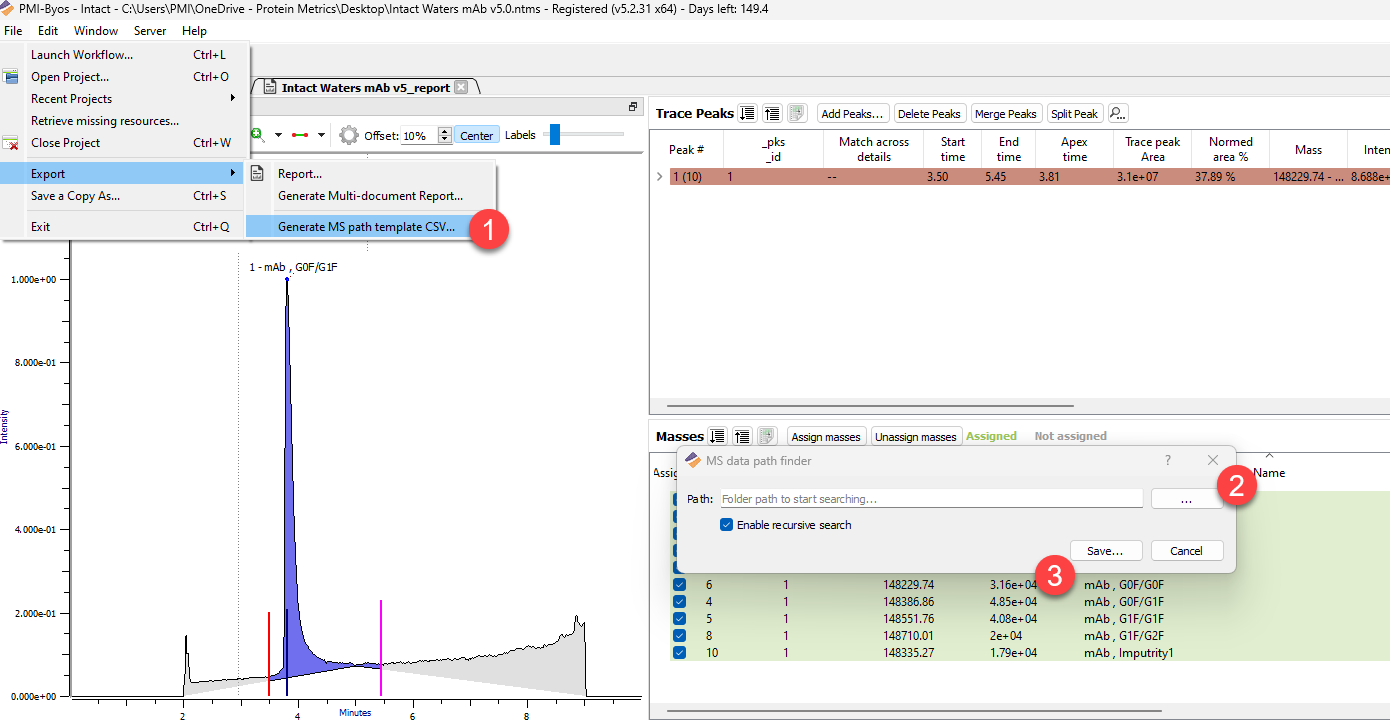The image size is (1391, 723).
Task: Choose Generate Multi-document Report from Export submenu
Action: (x=370, y=196)
